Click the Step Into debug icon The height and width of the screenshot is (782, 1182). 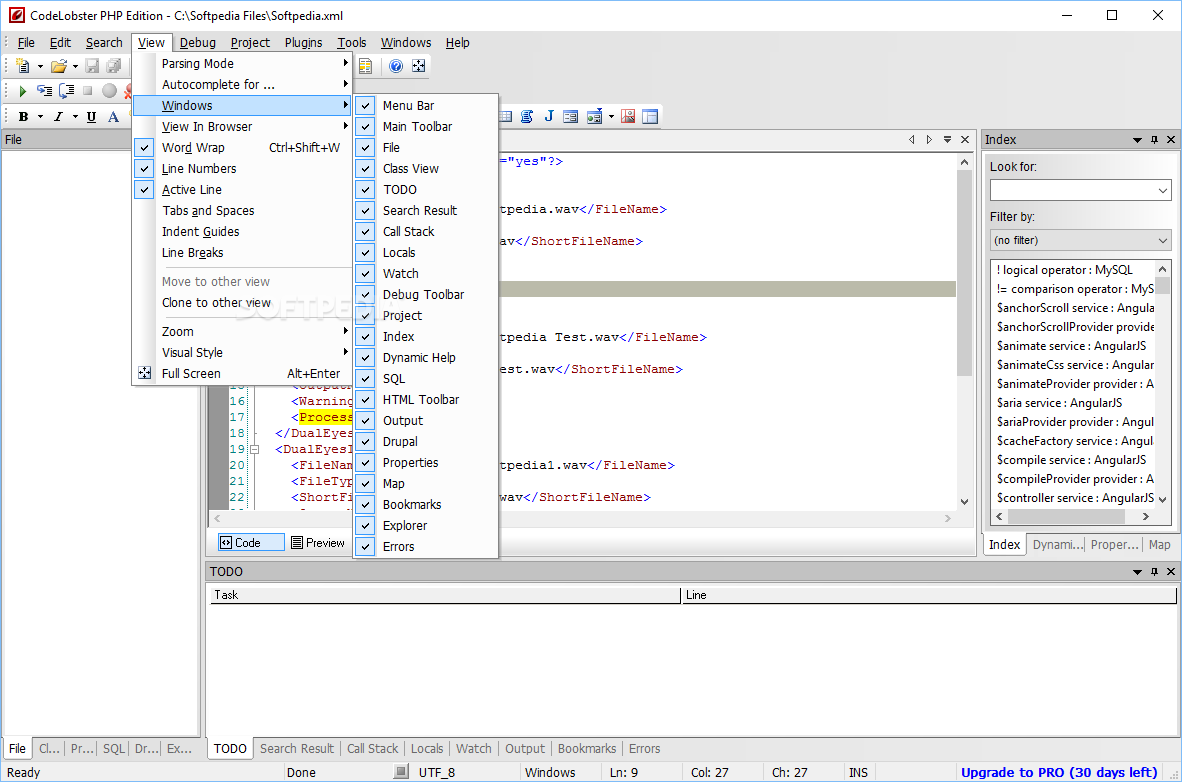44,91
